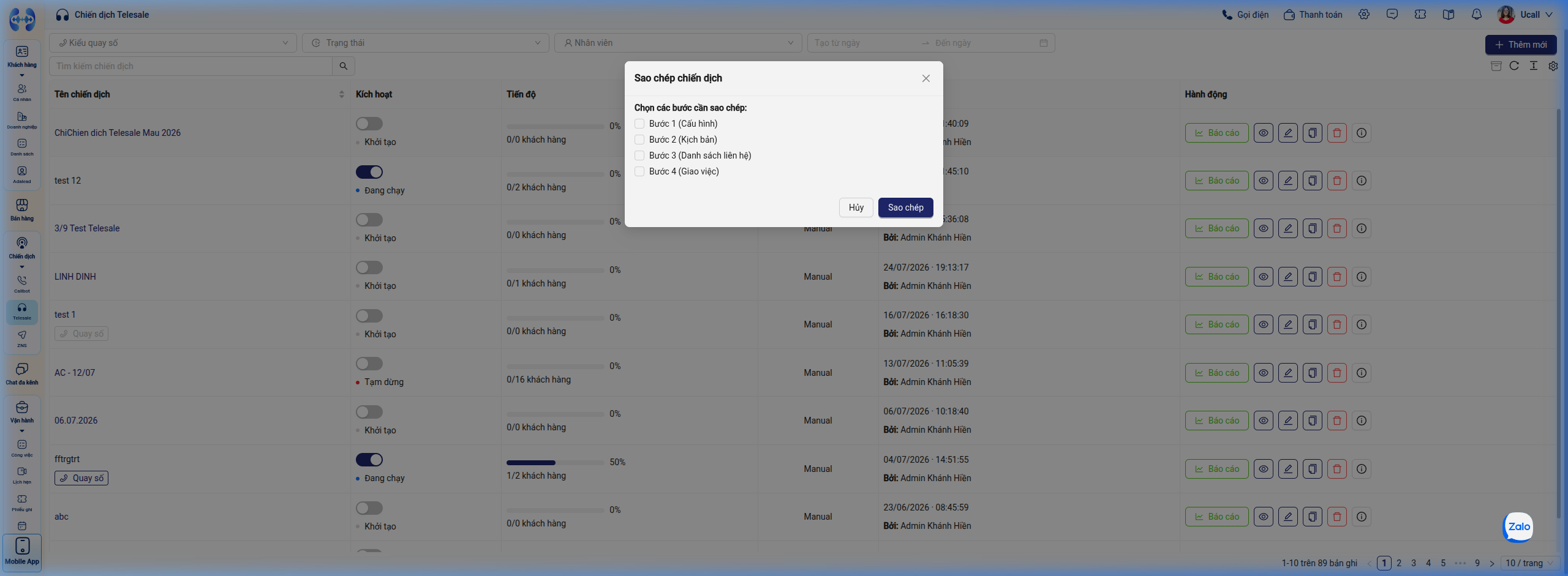The width and height of the screenshot is (1568, 576).
Task: Cancel with the Hủy button
Action: [x=856, y=208]
